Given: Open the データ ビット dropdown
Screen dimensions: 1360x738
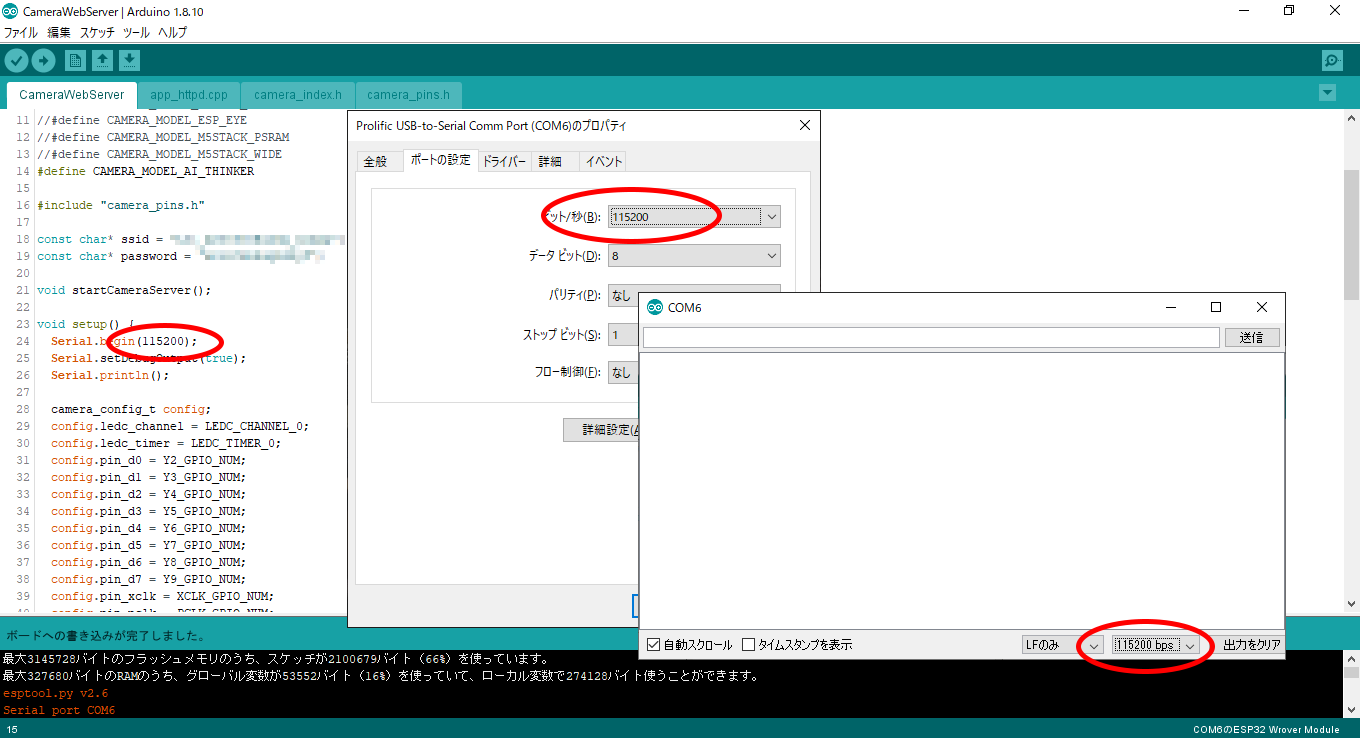Looking at the screenshot, I should click(x=770, y=257).
